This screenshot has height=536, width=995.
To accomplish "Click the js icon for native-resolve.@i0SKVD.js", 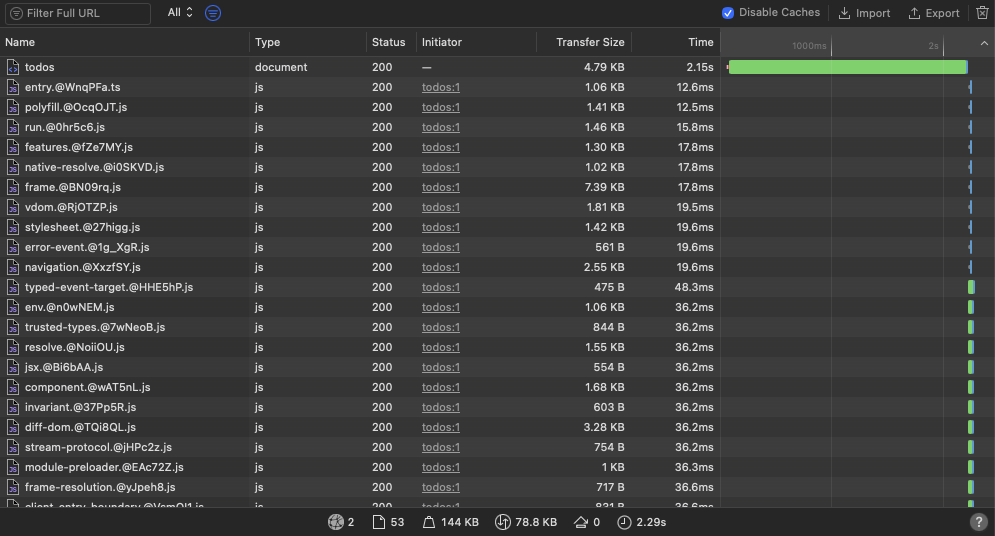I will click(x=13, y=167).
